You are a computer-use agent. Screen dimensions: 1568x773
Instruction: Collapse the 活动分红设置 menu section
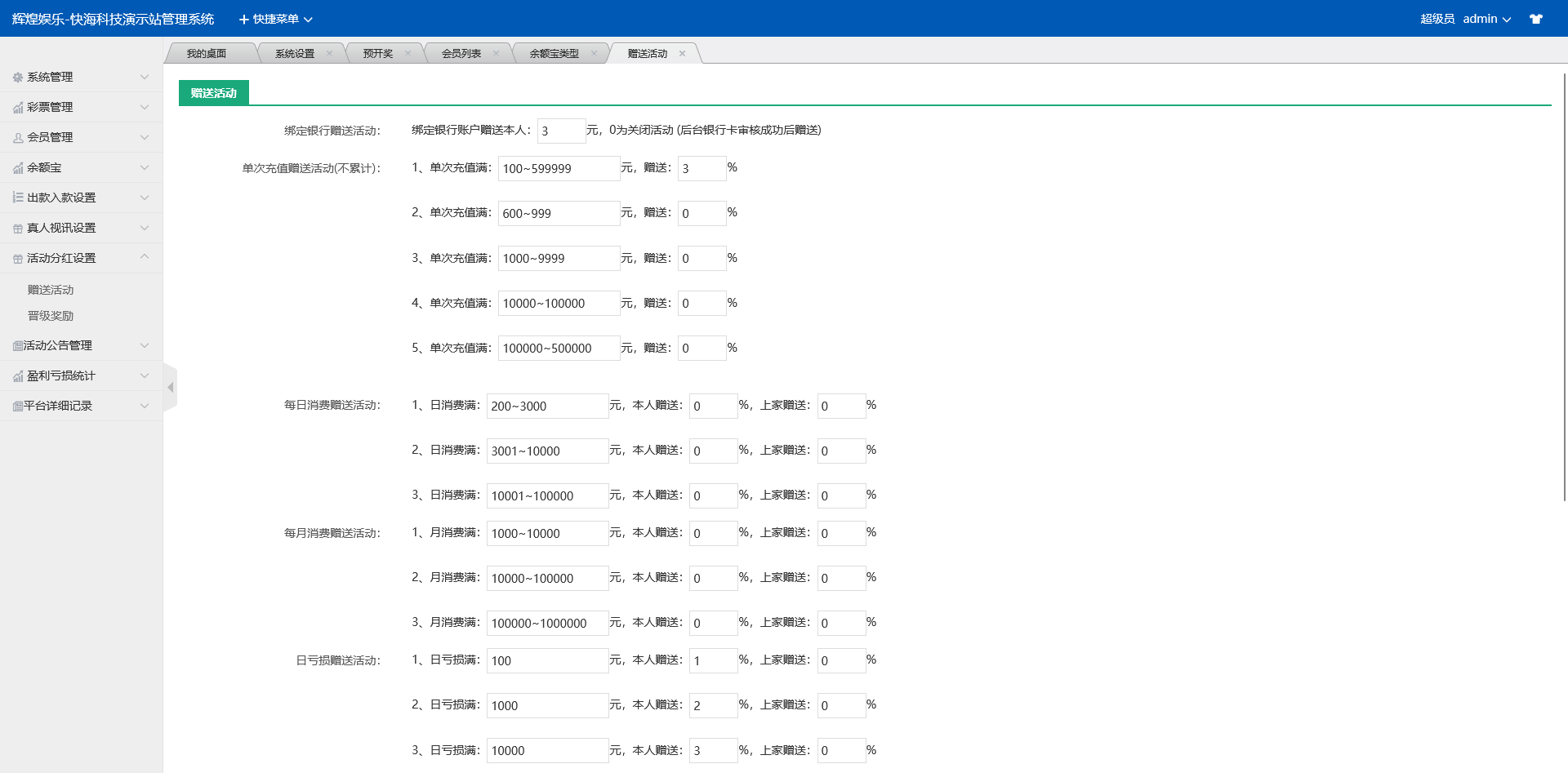[145, 257]
